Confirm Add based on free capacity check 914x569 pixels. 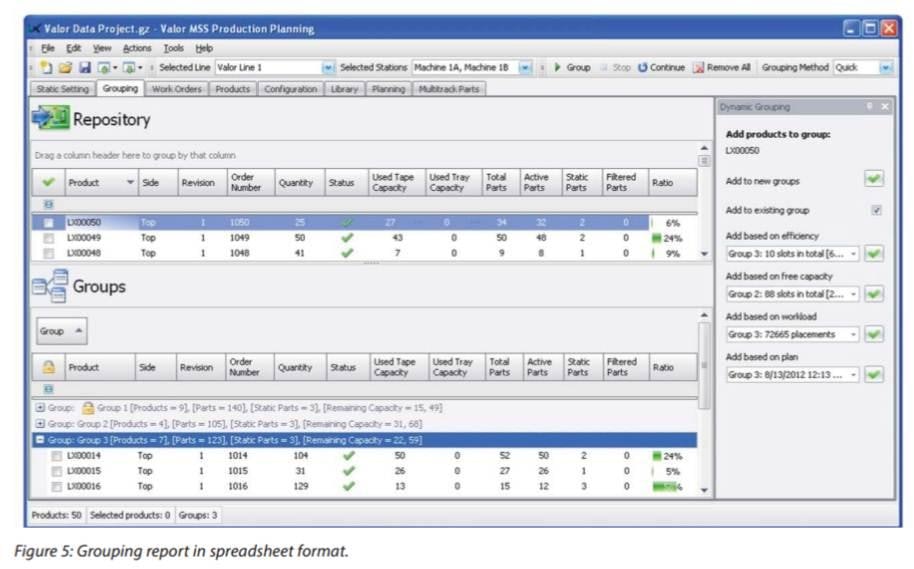[874, 294]
